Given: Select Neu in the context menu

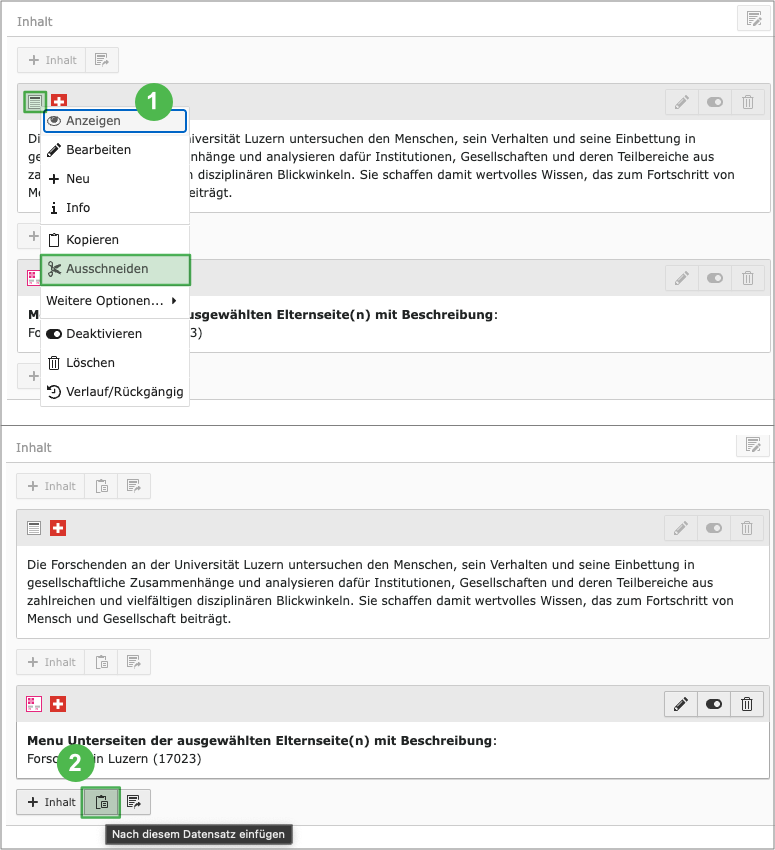Looking at the screenshot, I should pyautogui.click(x=115, y=178).
